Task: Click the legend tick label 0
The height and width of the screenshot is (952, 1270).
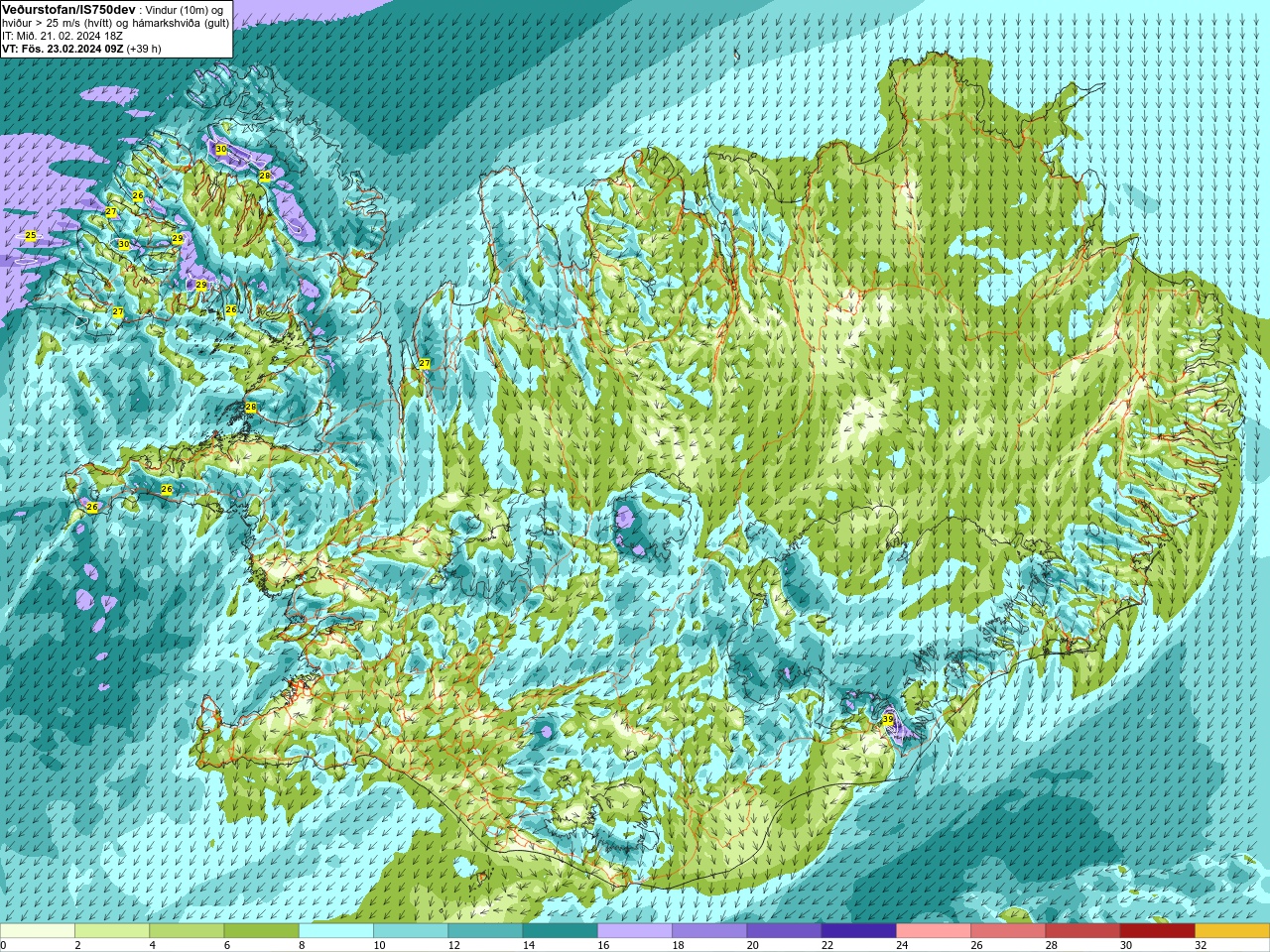Action: [x=3, y=946]
